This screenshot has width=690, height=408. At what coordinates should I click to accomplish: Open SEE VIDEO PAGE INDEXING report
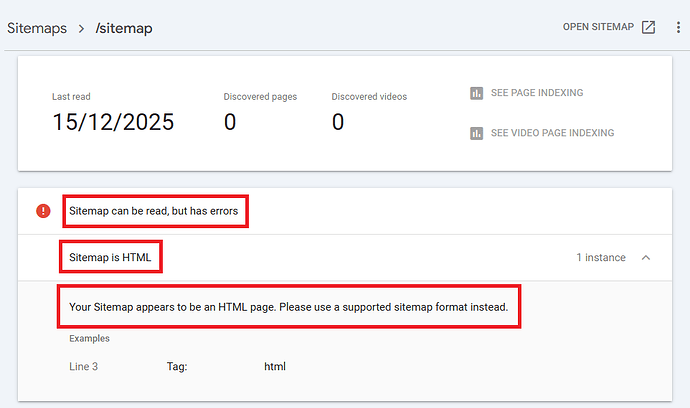coord(542,133)
